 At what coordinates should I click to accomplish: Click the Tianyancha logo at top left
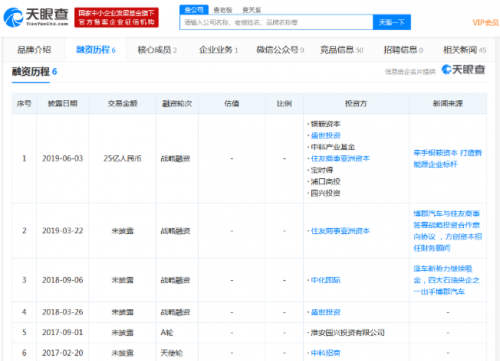click(36, 17)
